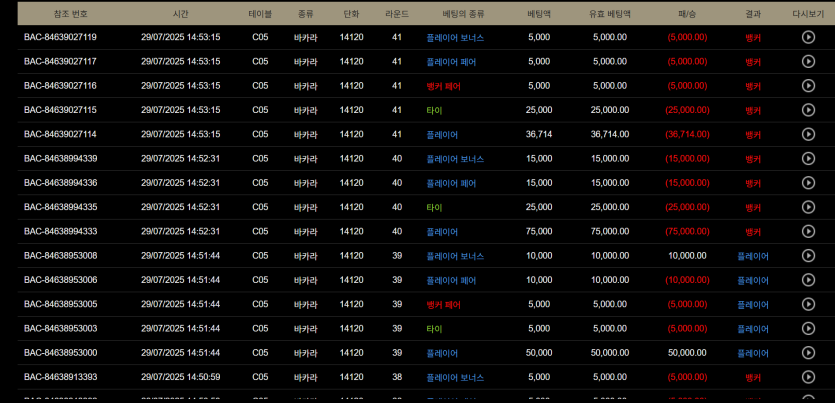Play replay of bet BAC-84638913393
This screenshot has height=403, width=835.
[x=808, y=377]
